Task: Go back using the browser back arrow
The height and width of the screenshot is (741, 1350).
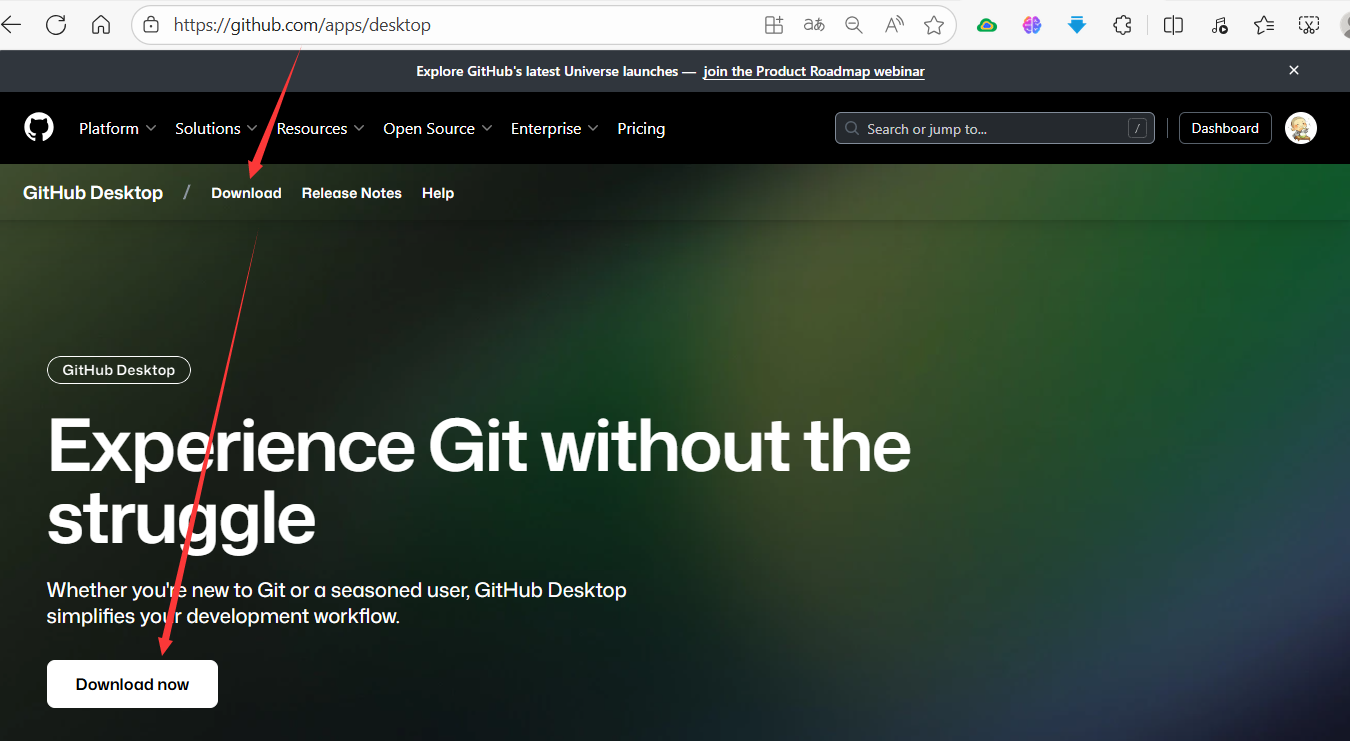Action: 10,25
